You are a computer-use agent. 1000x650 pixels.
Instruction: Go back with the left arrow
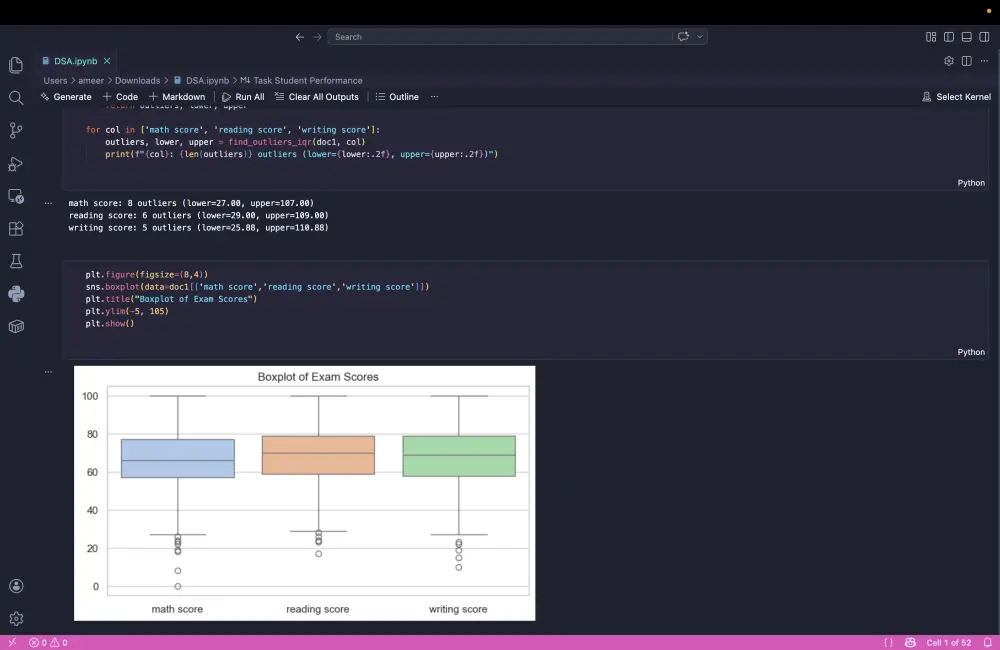pos(300,37)
